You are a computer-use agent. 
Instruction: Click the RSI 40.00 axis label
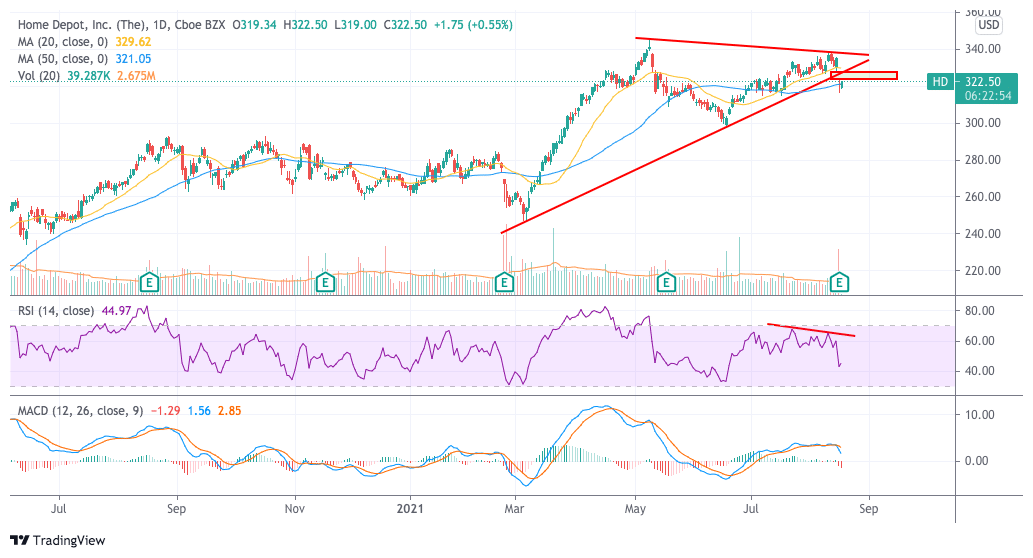tap(980, 371)
